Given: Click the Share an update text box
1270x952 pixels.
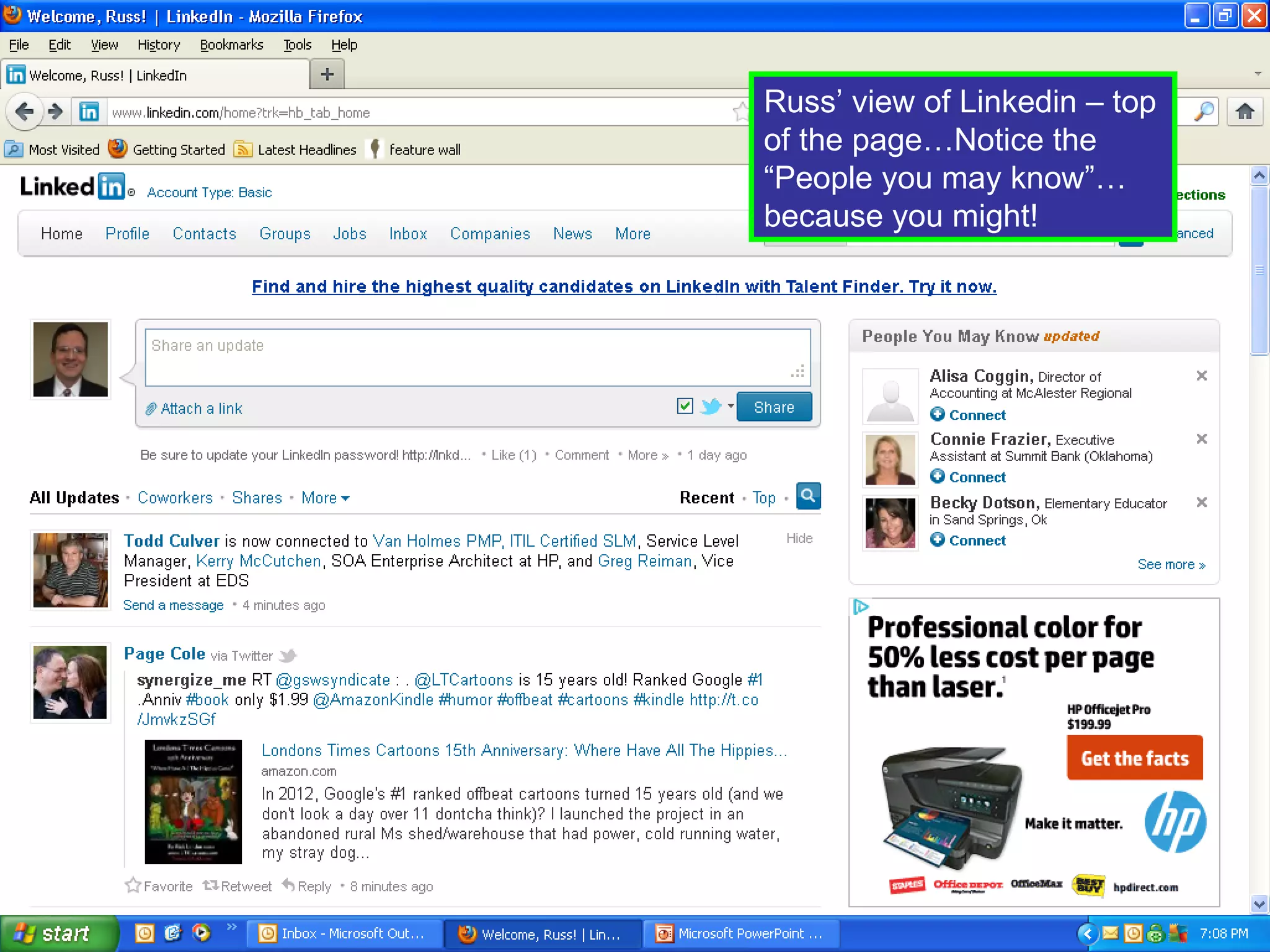Looking at the screenshot, I should (x=477, y=357).
